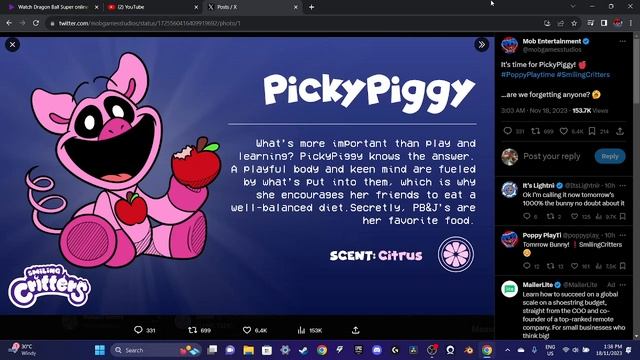This screenshot has width=640, height=360.
Task: Open Mob Entertainment profile avatar
Action: [x=509, y=45]
